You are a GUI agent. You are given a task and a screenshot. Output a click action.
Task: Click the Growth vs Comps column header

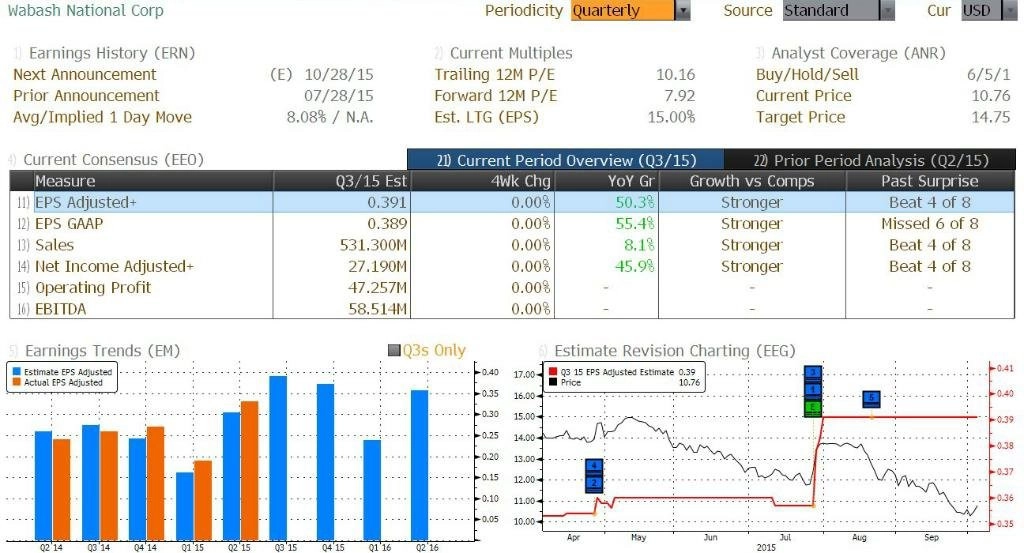752,181
